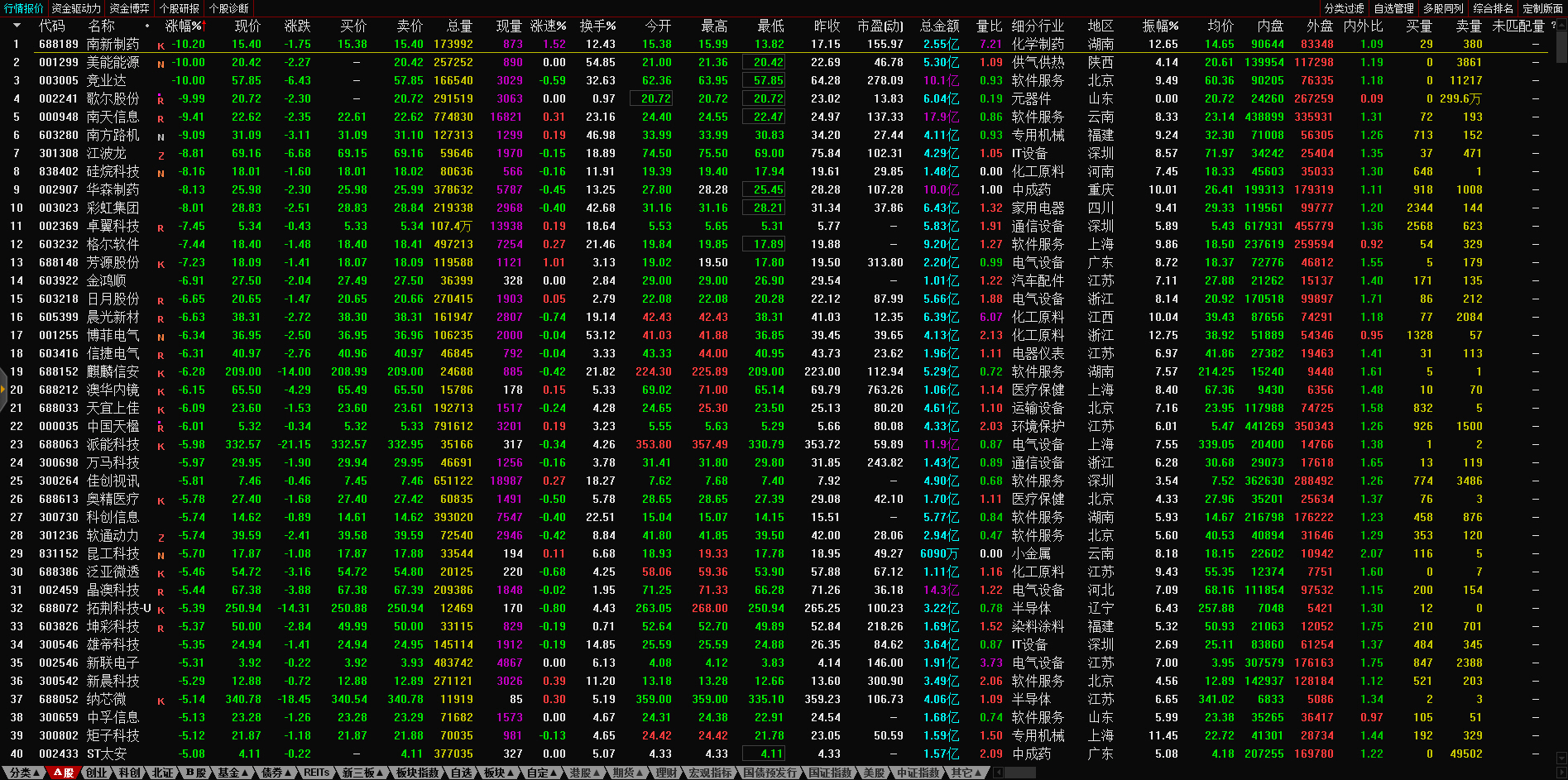This screenshot has height=780, width=1568.
Task: Expand the 新三板 bottom tab menu
Action: [362, 773]
